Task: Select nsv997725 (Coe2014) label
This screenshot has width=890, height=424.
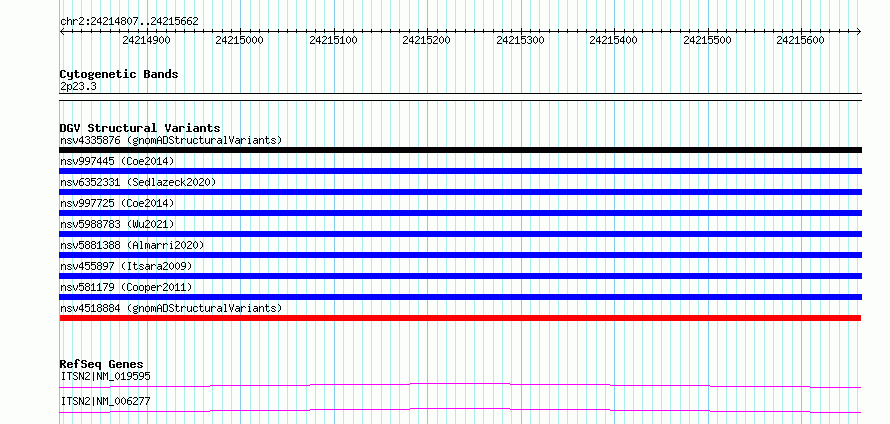Action: point(117,203)
